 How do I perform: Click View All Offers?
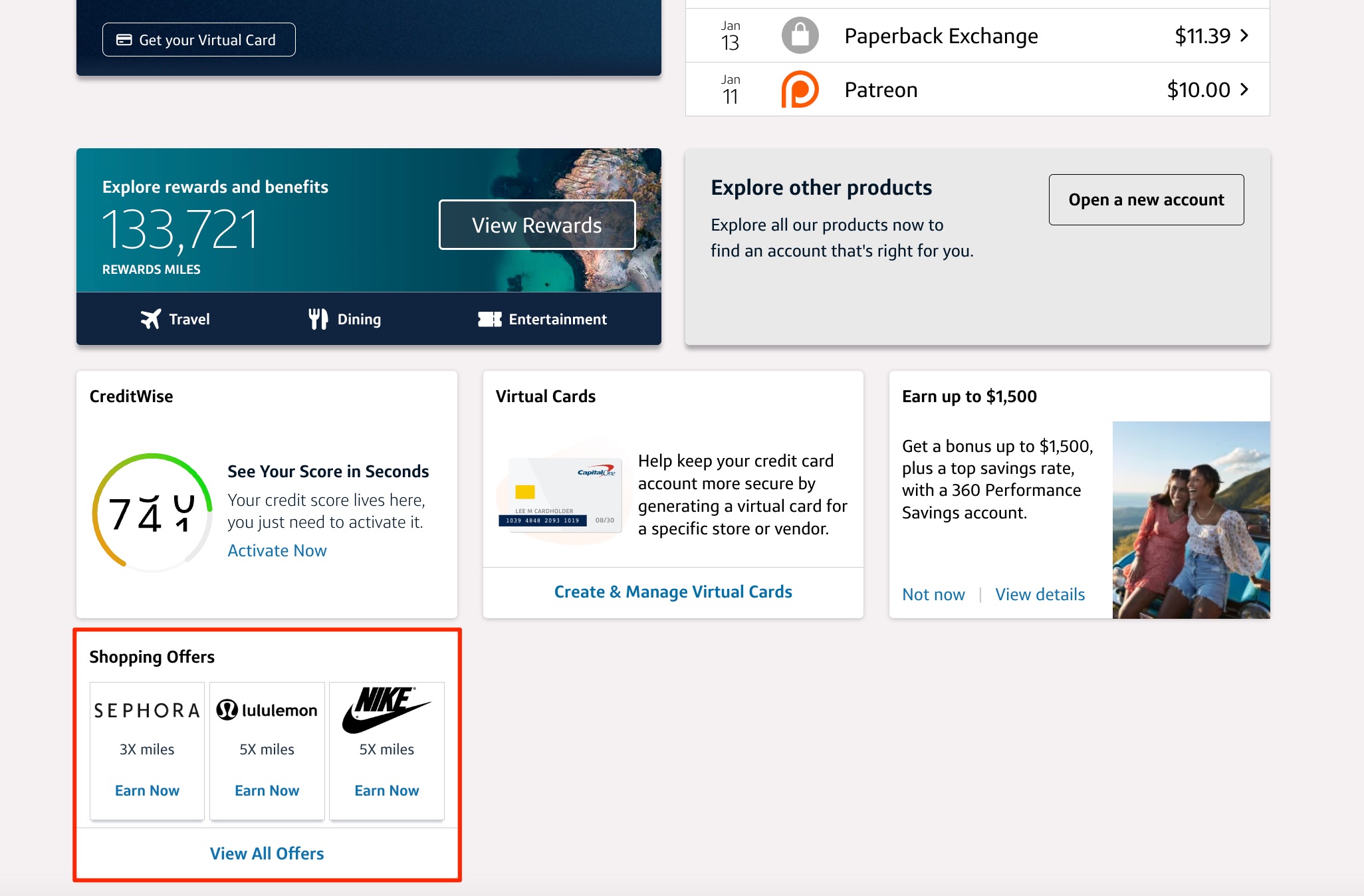pyautogui.click(x=267, y=853)
